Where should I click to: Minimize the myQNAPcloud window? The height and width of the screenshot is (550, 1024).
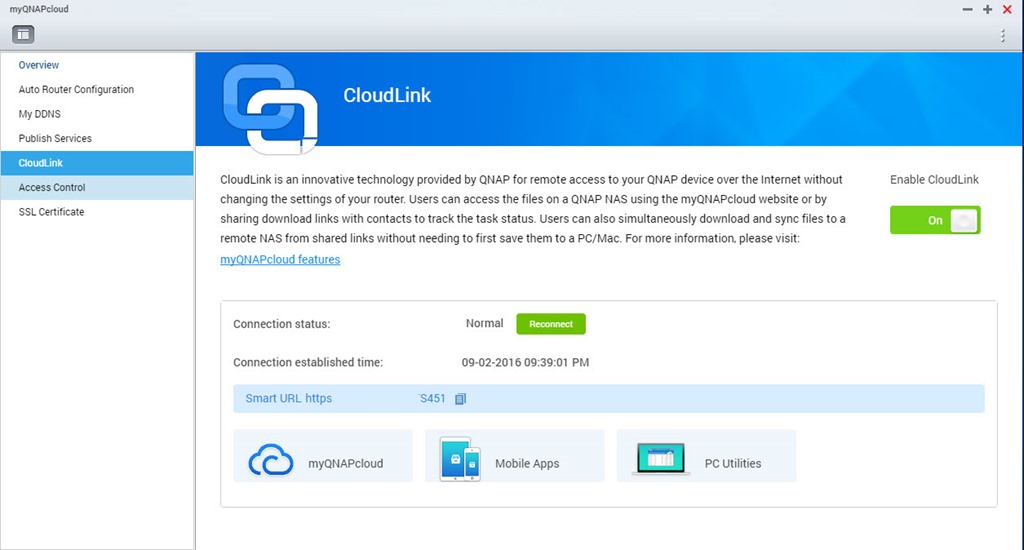pyautogui.click(x=967, y=9)
